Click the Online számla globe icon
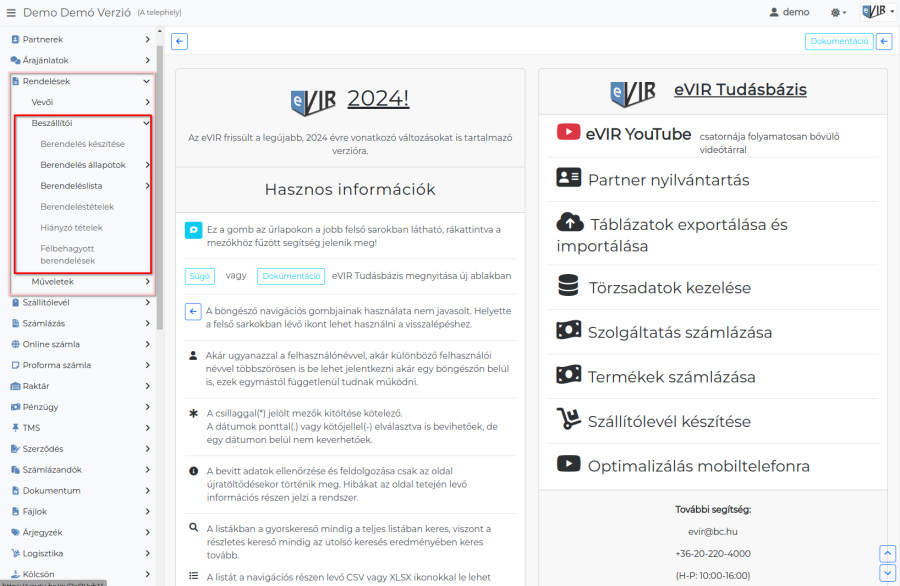Viewport: 900px width, 586px height. 15,344
